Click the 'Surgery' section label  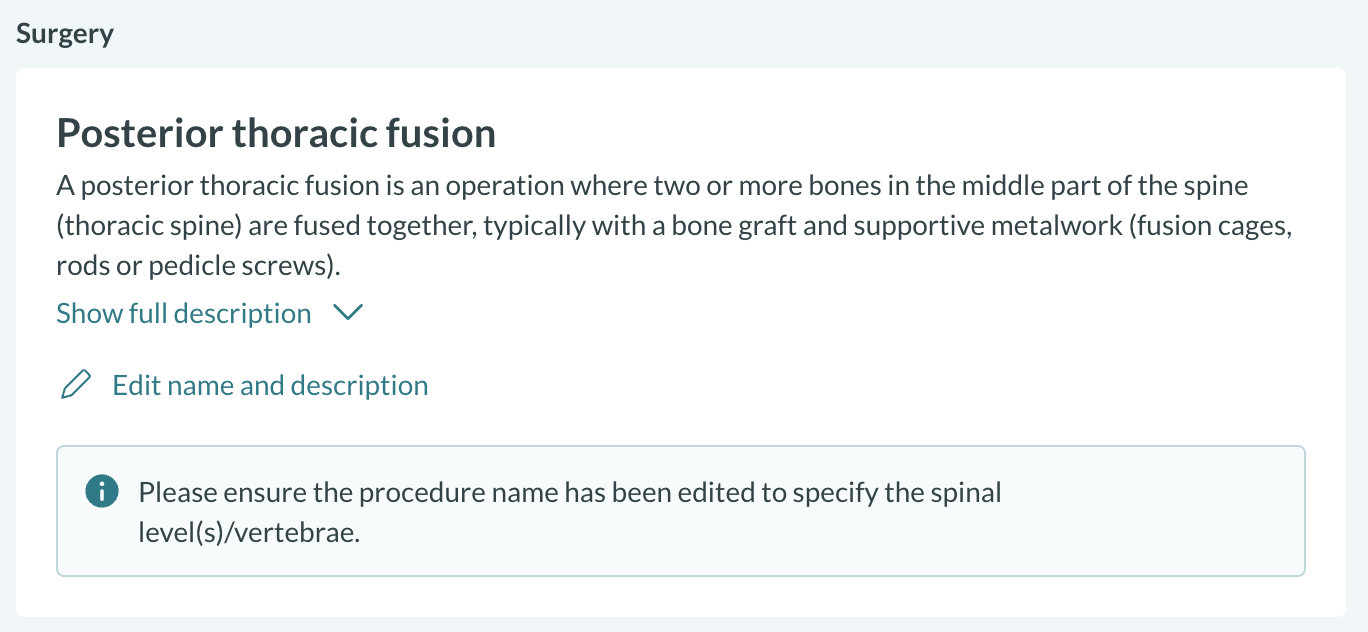pyautogui.click(x=65, y=34)
